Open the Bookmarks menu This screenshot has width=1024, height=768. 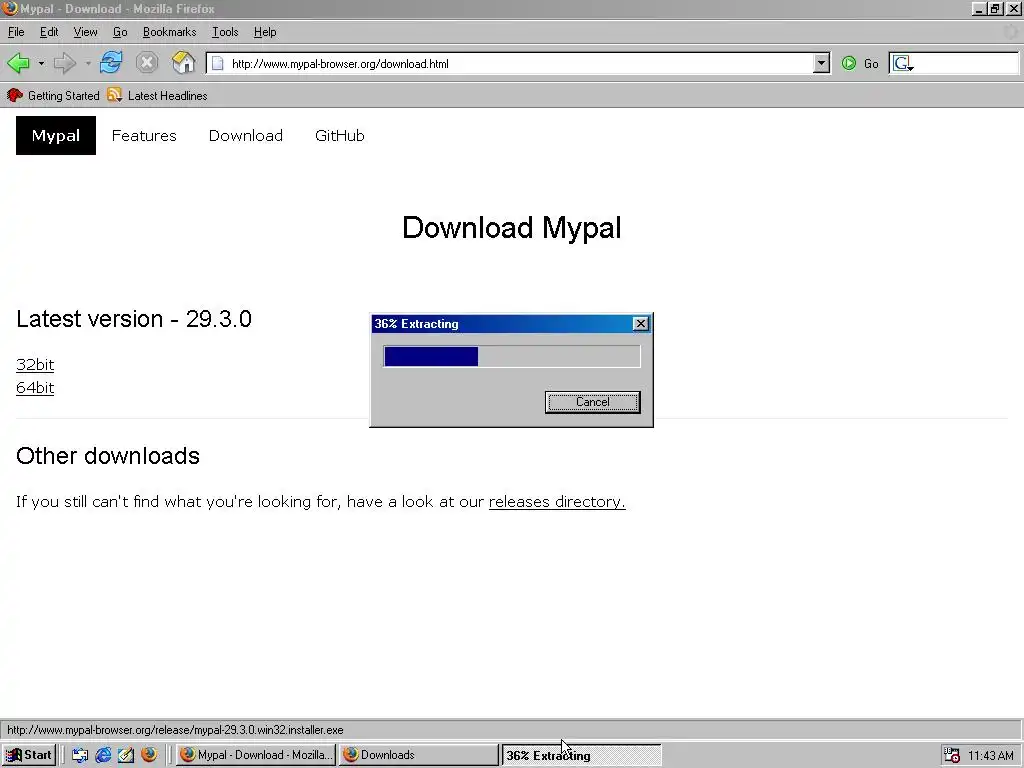[x=169, y=32]
